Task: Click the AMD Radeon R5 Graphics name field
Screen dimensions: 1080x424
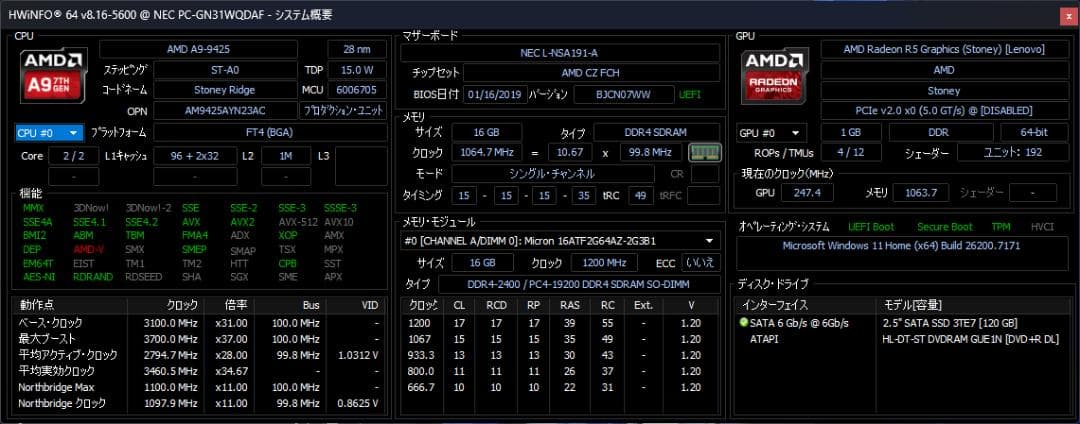Action: (x=944, y=49)
